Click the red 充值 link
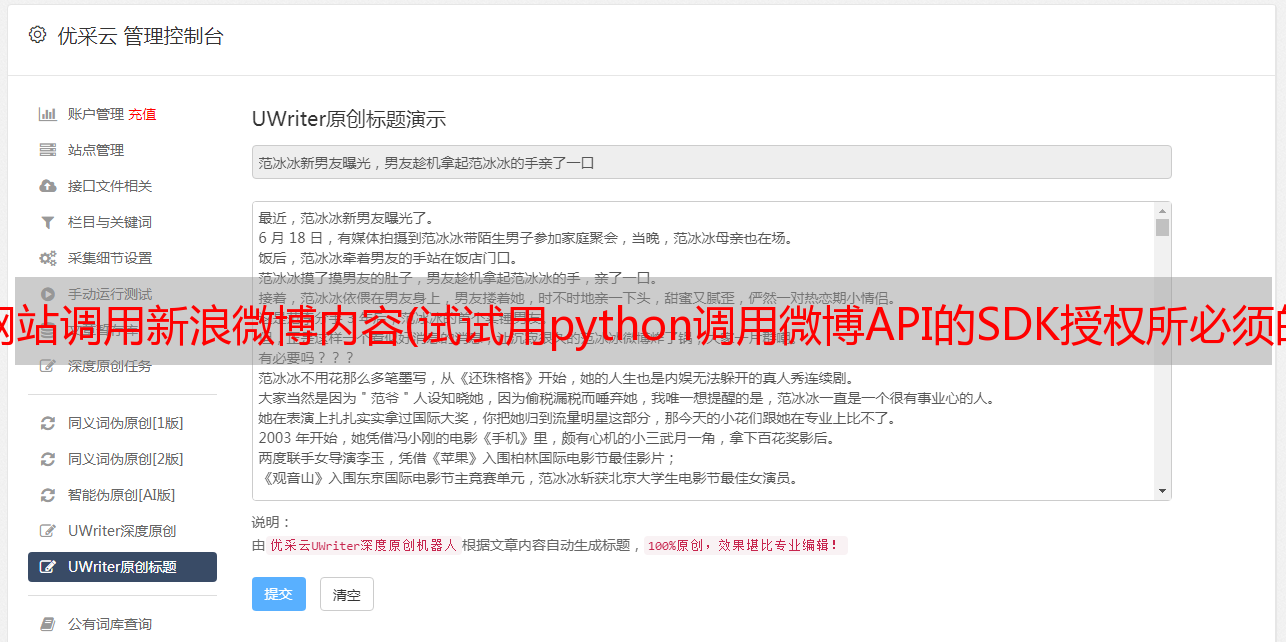The height and width of the screenshot is (642, 1286). coord(142,114)
